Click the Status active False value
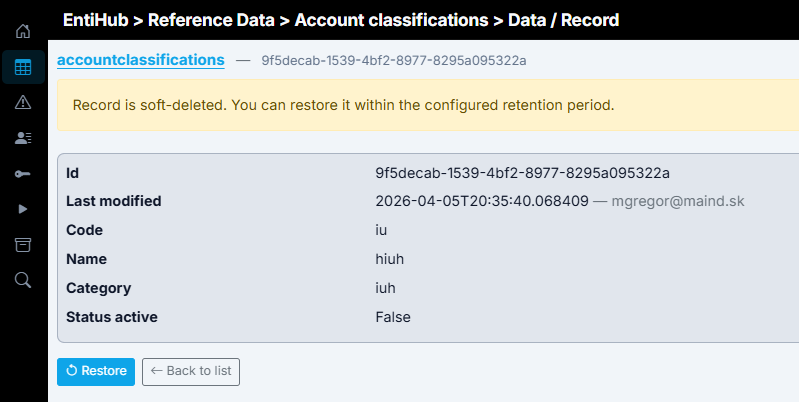Screen dimensions: 799x402 [x=393, y=317]
